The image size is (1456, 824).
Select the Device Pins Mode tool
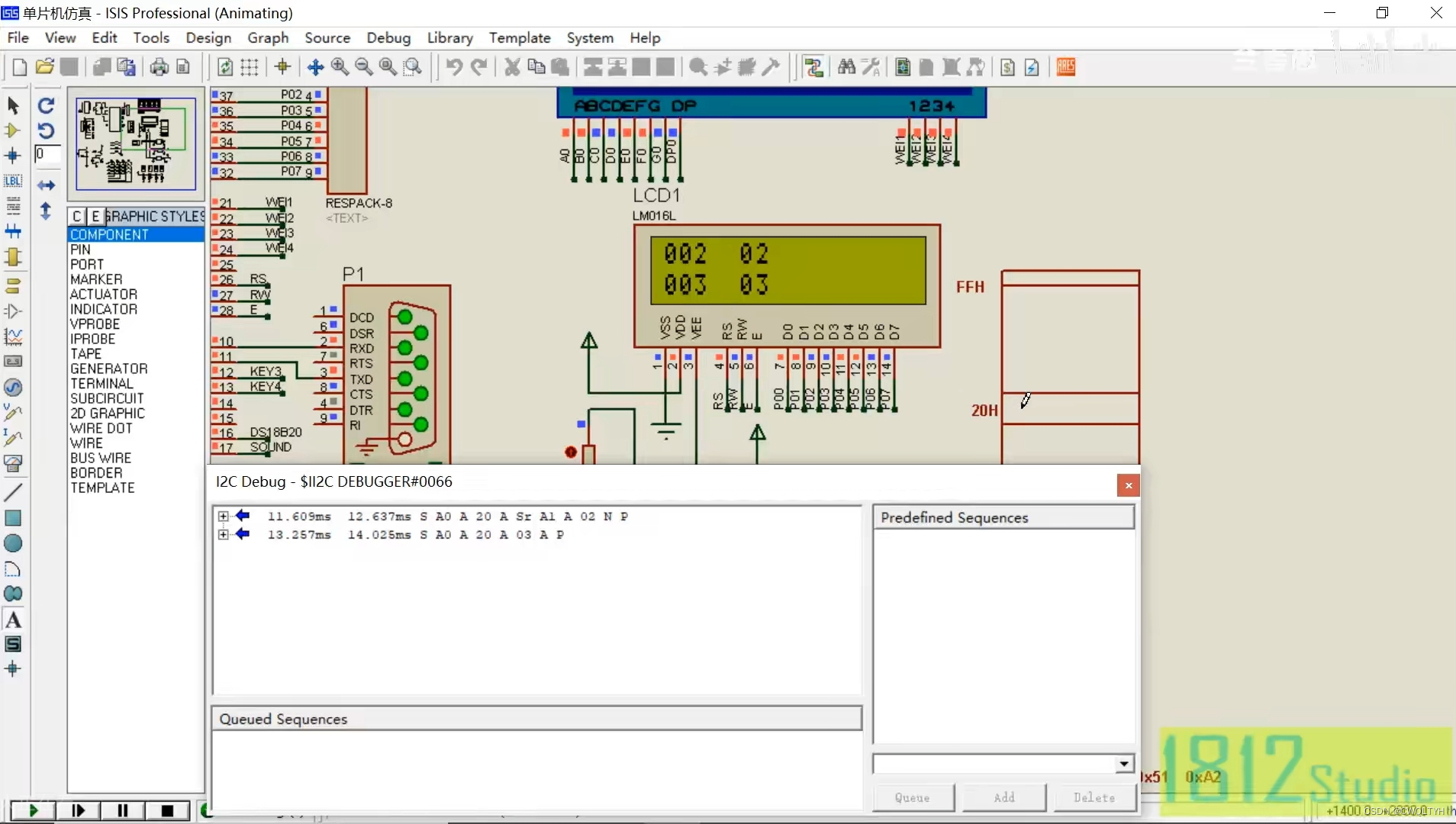pyautogui.click(x=13, y=311)
